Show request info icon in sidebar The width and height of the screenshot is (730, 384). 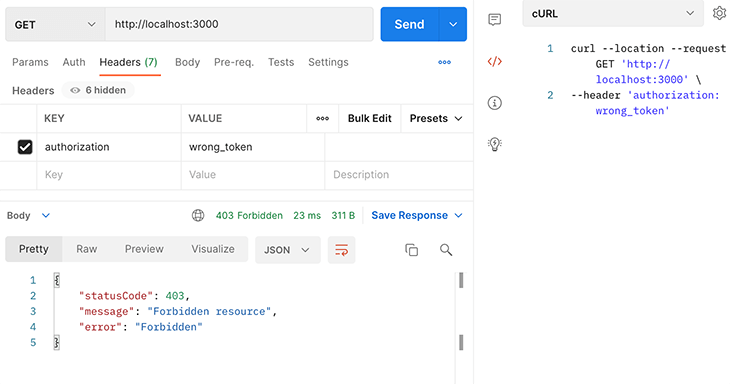pyautogui.click(x=494, y=103)
